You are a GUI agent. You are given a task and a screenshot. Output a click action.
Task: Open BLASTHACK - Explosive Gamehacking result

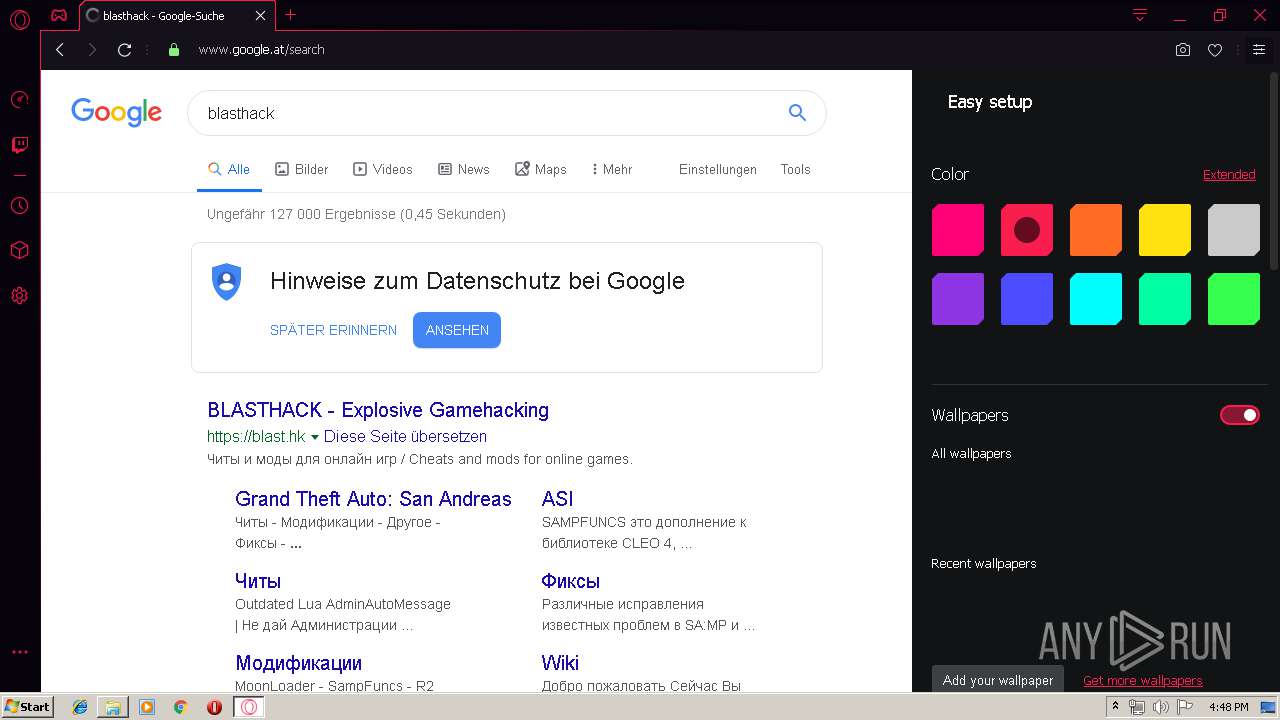click(x=378, y=410)
